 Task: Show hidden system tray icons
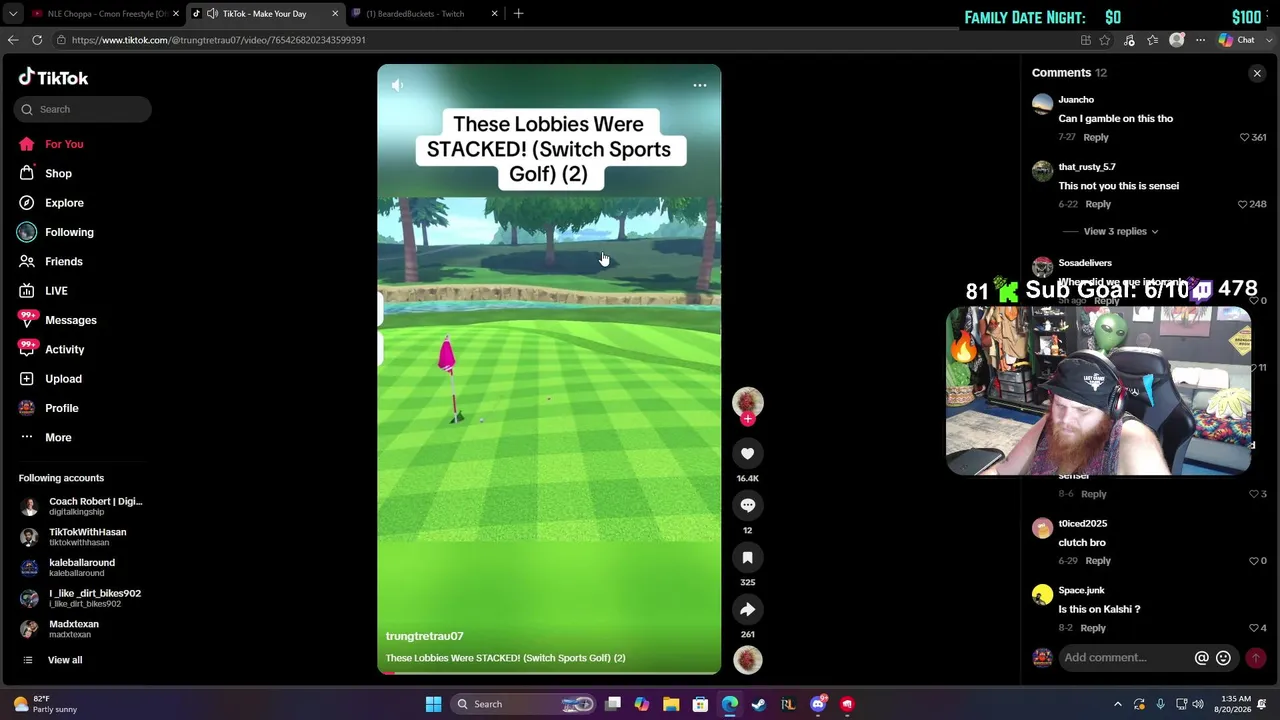click(x=1118, y=704)
